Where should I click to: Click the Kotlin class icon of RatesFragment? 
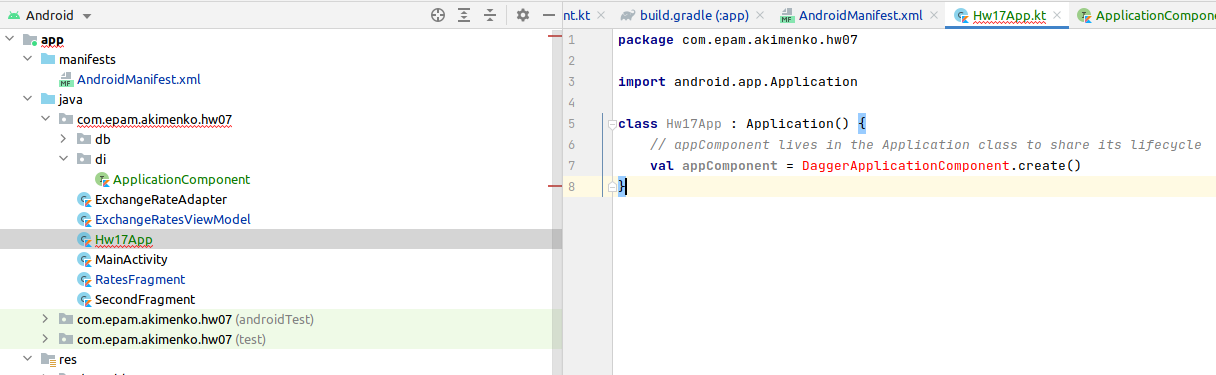(84, 279)
